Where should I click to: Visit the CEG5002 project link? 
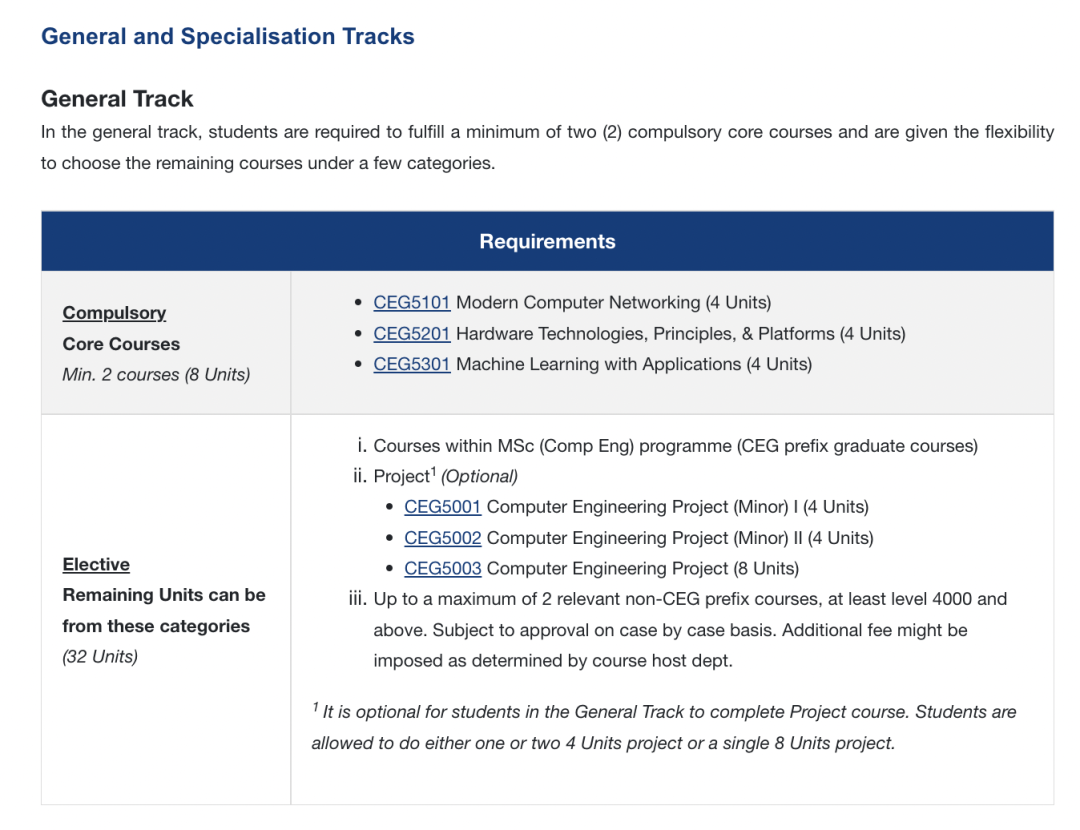(442, 537)
